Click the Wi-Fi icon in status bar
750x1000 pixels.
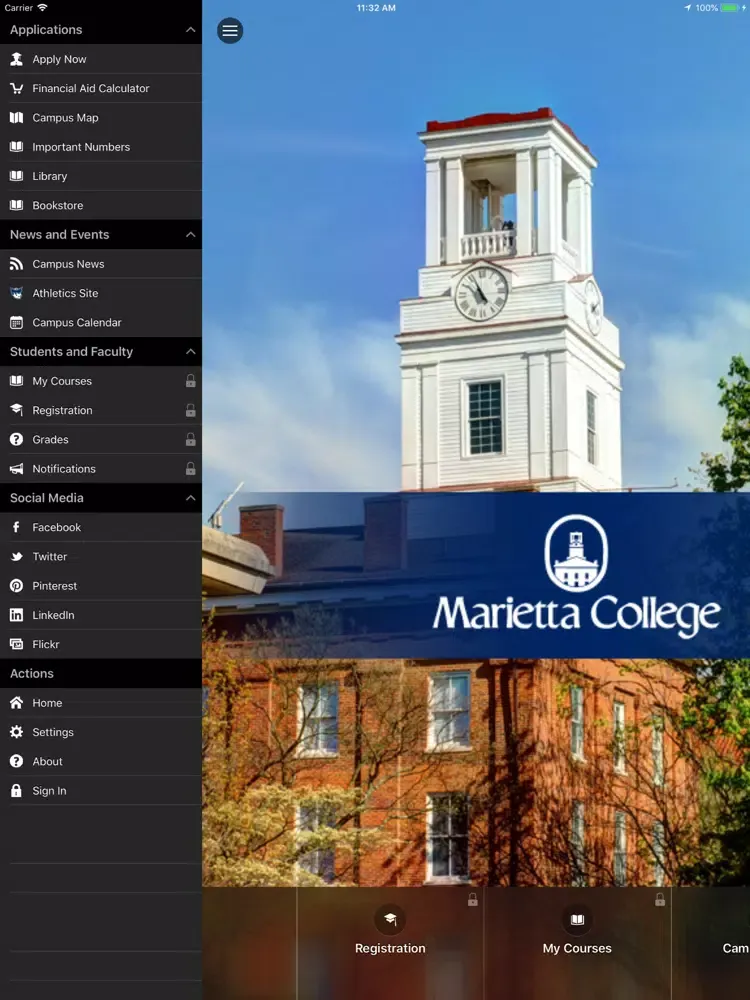point(42,8)
